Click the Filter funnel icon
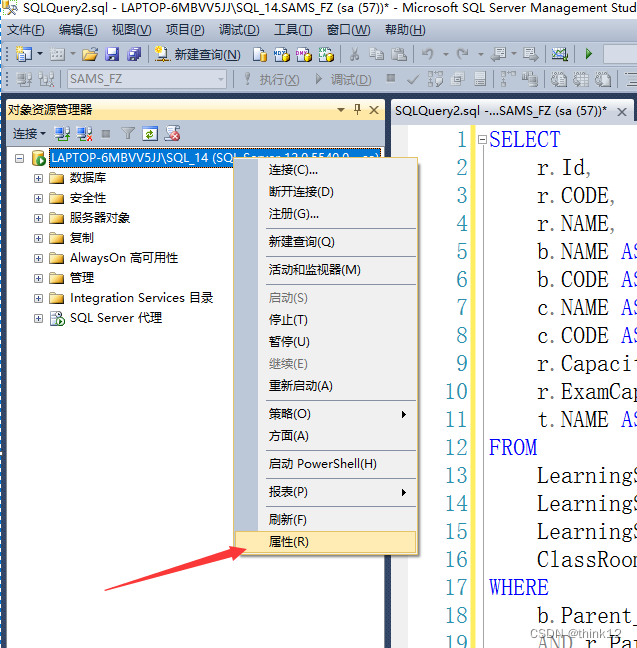This screenshot has width=637, height=648. point(128,133)
